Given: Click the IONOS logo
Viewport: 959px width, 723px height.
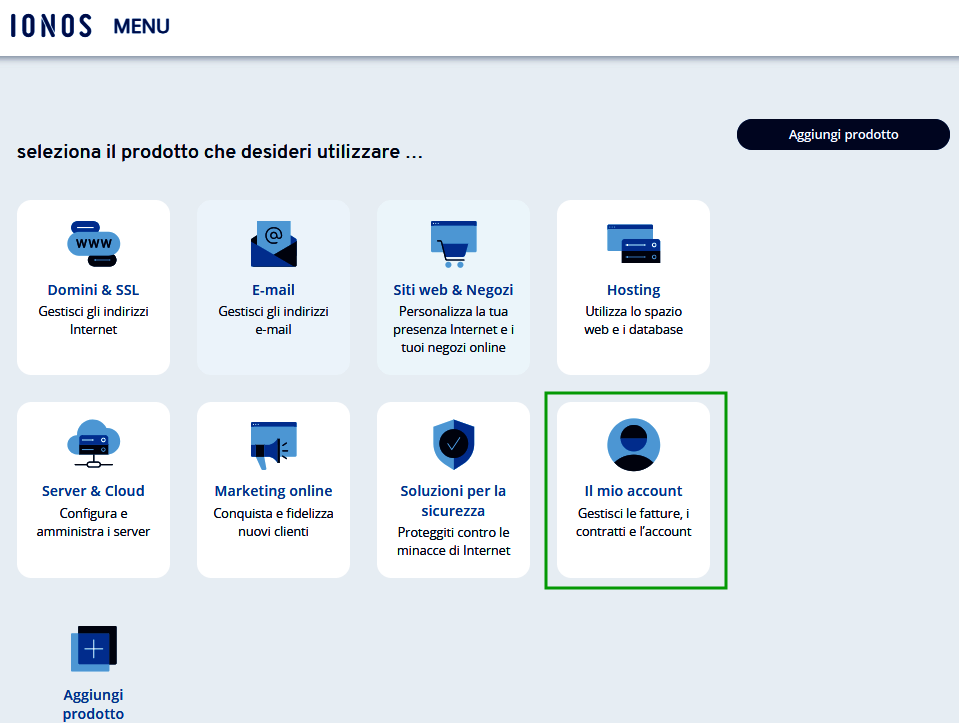Looking at the screenshot, I should [51, 27].
